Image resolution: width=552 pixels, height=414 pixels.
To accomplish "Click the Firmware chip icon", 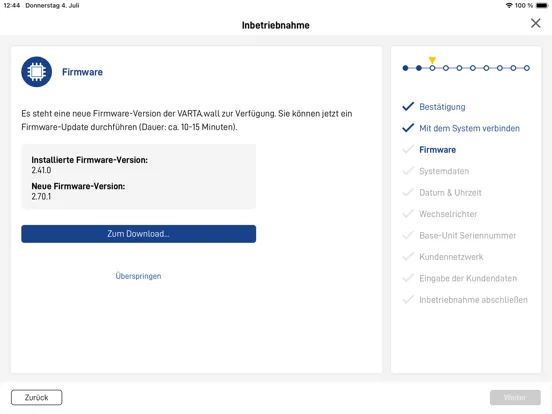I will point(37,72).
